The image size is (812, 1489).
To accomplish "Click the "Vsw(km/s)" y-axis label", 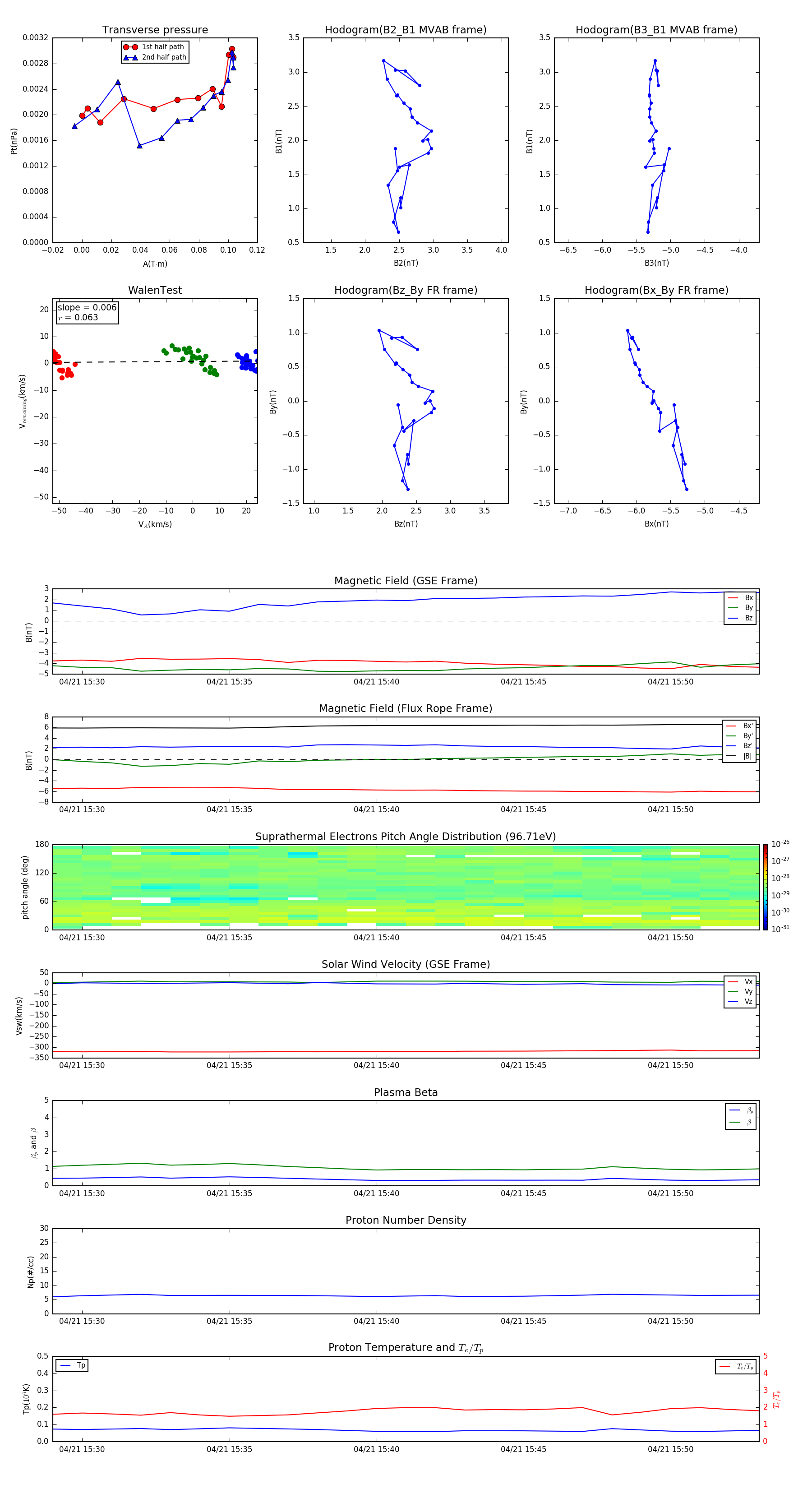I will click(19, 1016).
